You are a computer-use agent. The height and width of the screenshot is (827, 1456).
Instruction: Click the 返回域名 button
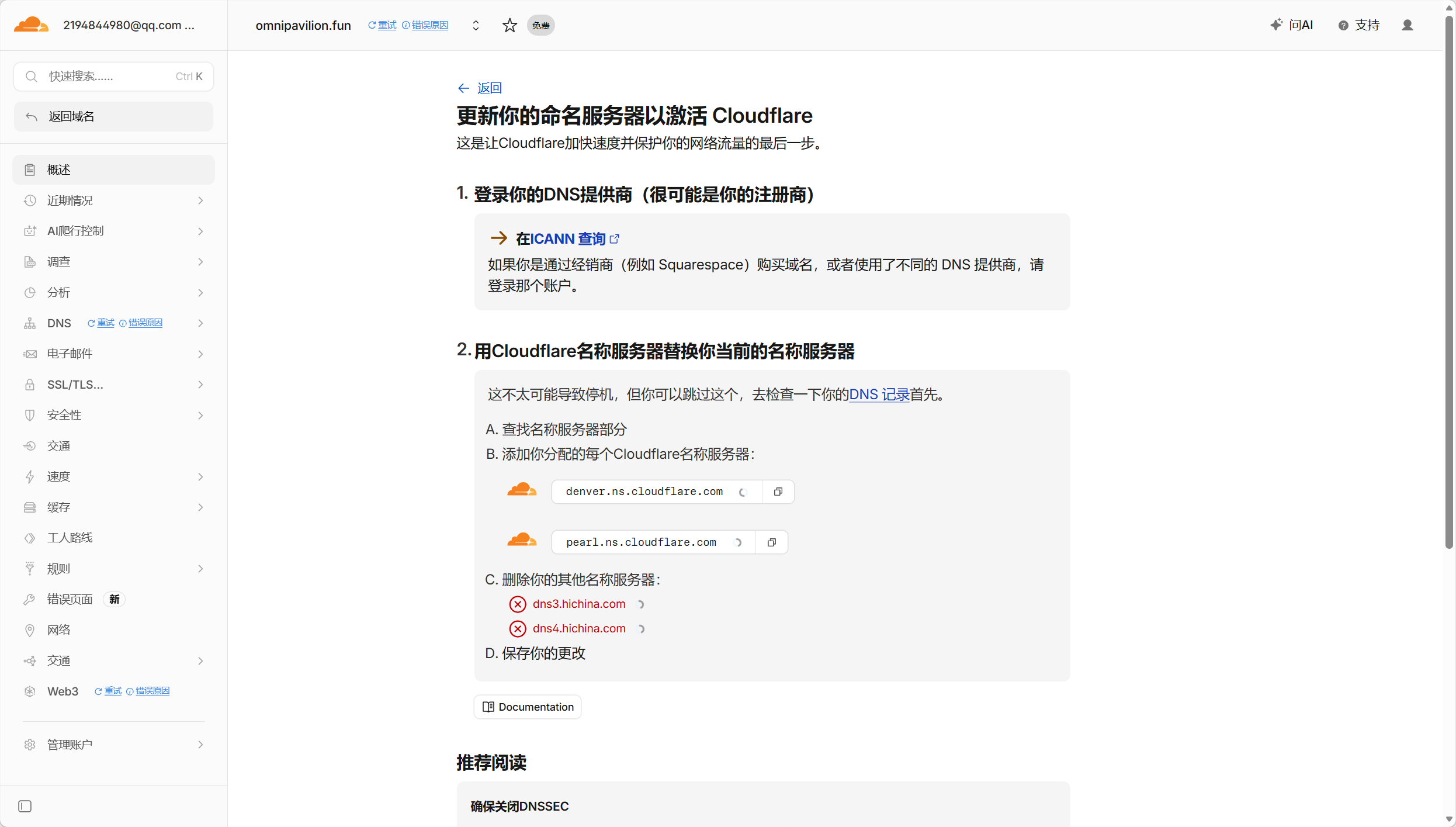point(113,116)
